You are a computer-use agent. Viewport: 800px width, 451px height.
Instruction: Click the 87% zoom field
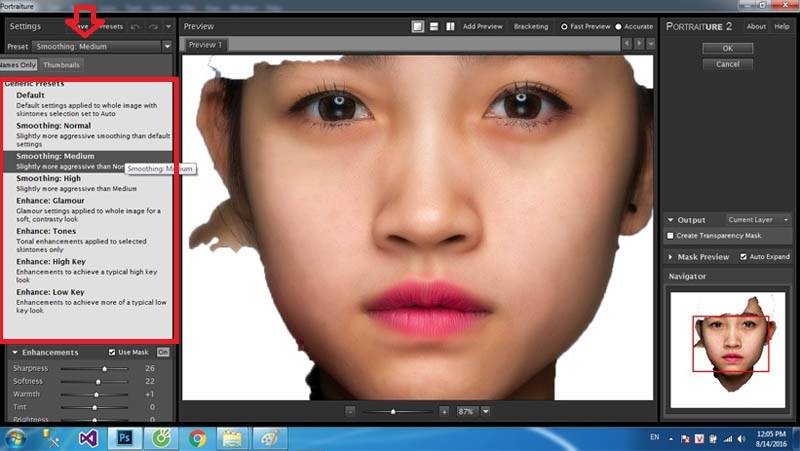[x=467, y=411]
